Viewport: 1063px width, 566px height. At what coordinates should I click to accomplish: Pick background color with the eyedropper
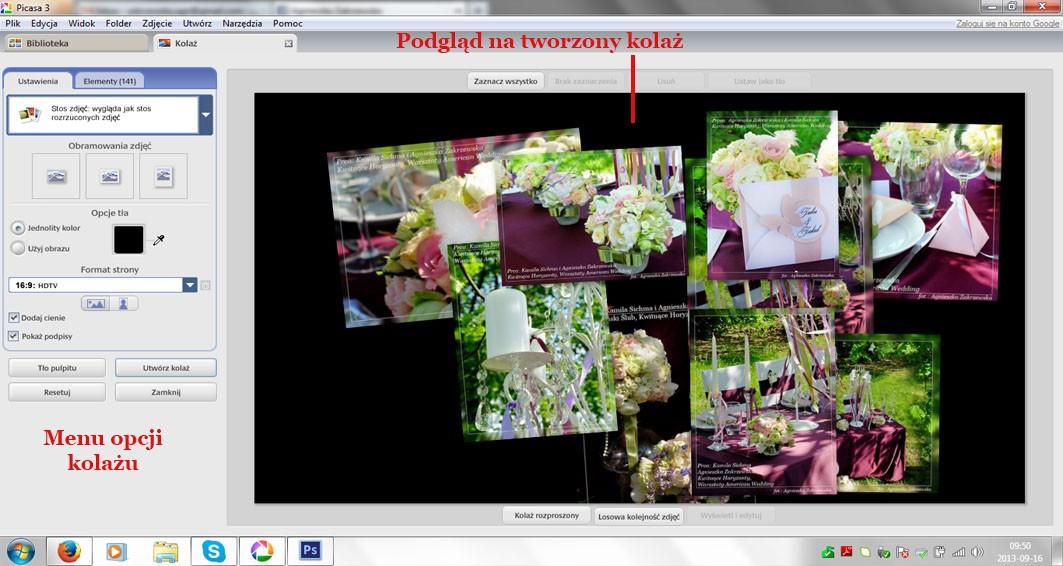click(159, 240)
